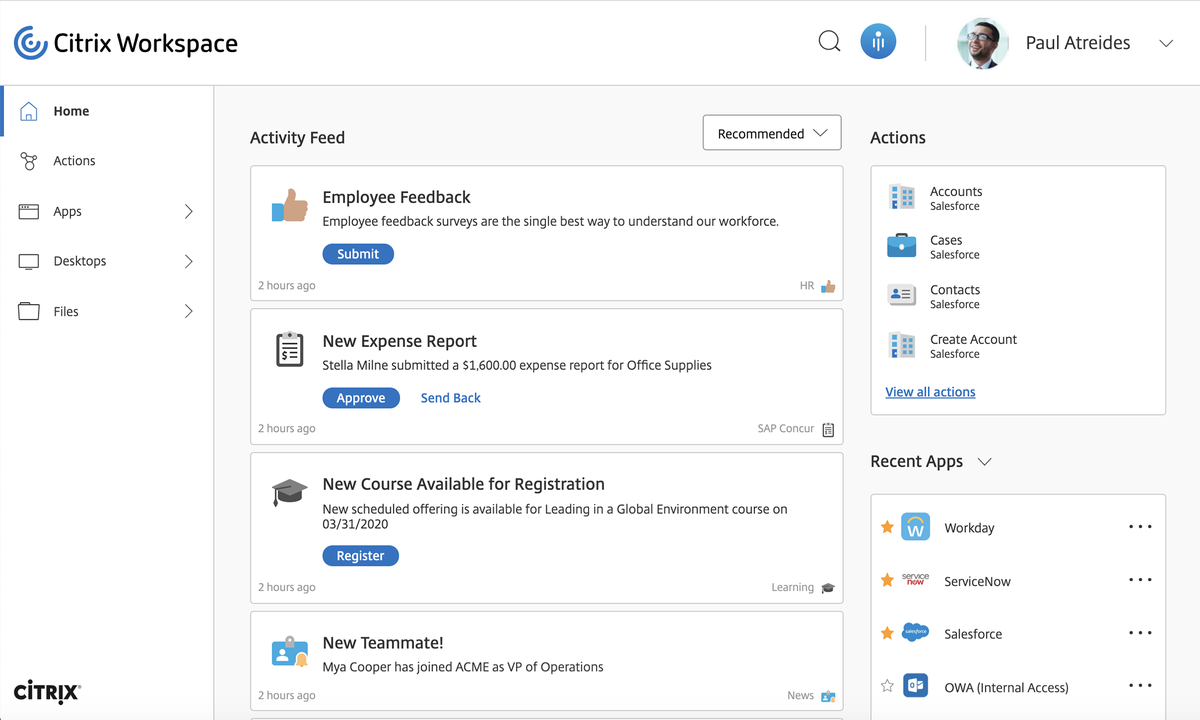1200x720 pixels.
Task: Open more options for ServiceNow
Action: (x=1141, y=579)
